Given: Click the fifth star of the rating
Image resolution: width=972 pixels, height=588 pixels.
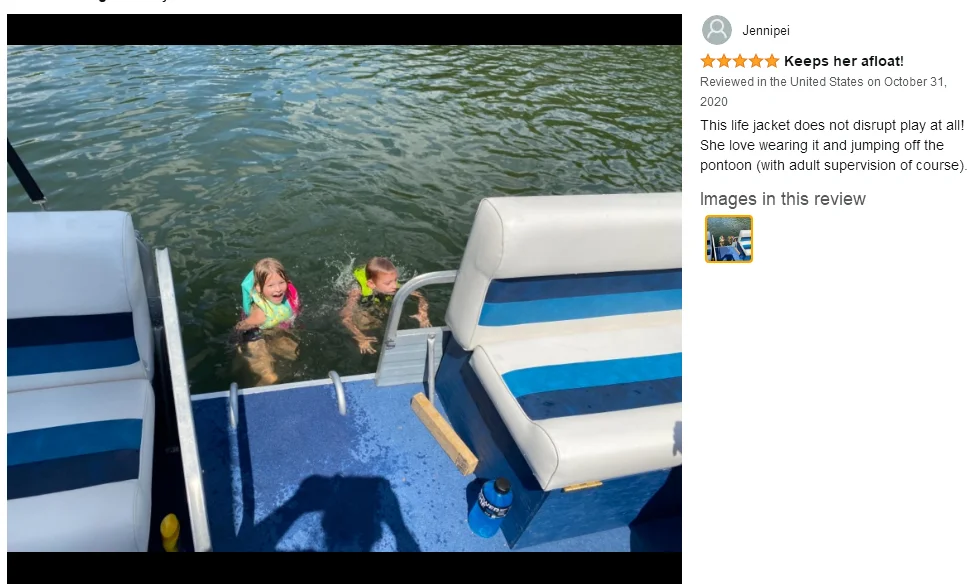Looking at the screenshot, I should click(x=771, y=61).
